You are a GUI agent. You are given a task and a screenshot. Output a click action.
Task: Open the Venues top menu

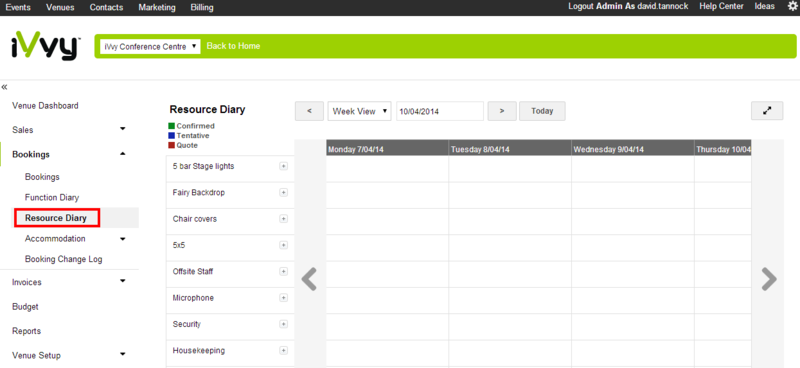(x=60, y=7)
